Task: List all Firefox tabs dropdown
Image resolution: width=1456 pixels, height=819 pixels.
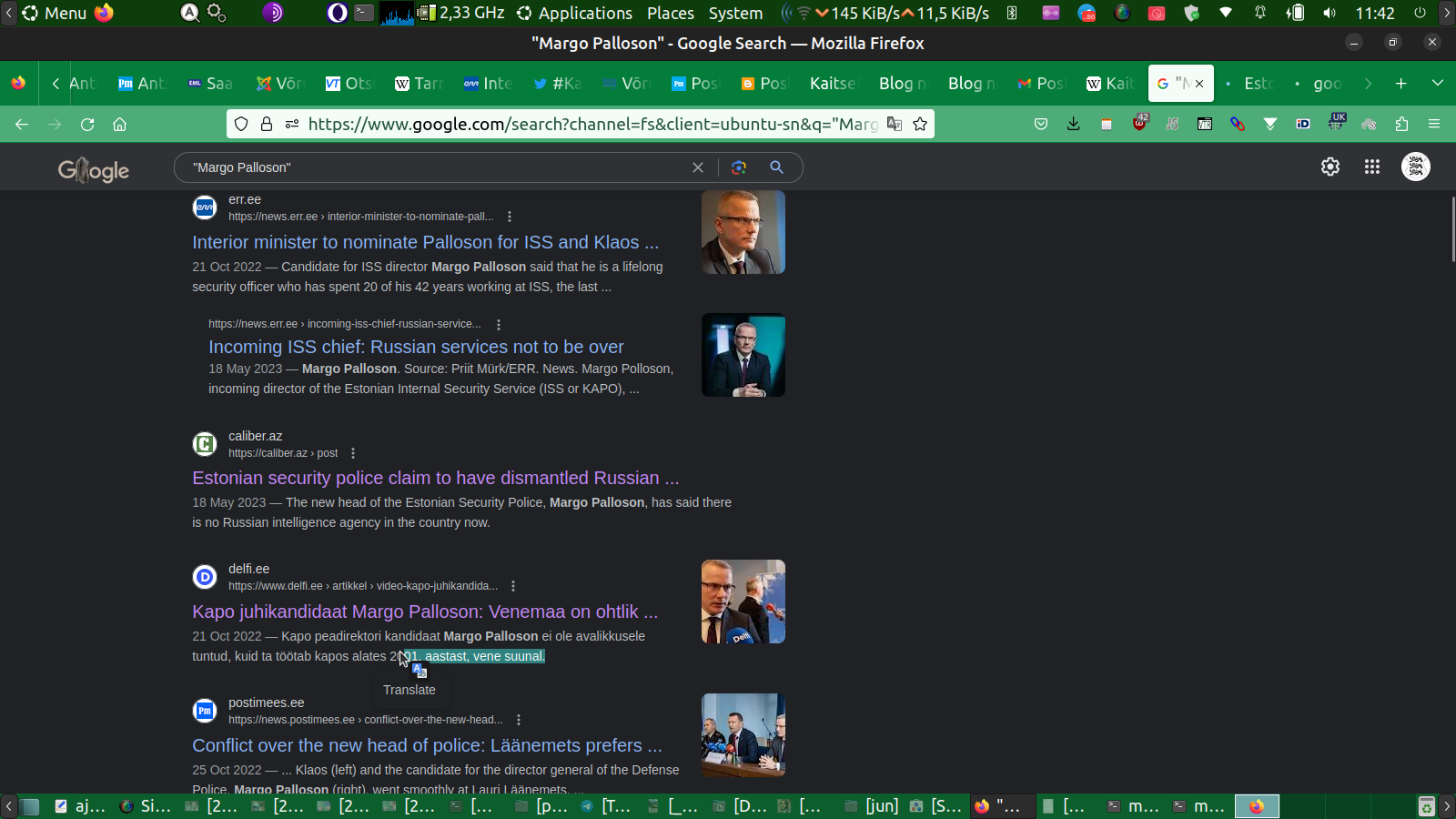Action: click(1438, 83)
